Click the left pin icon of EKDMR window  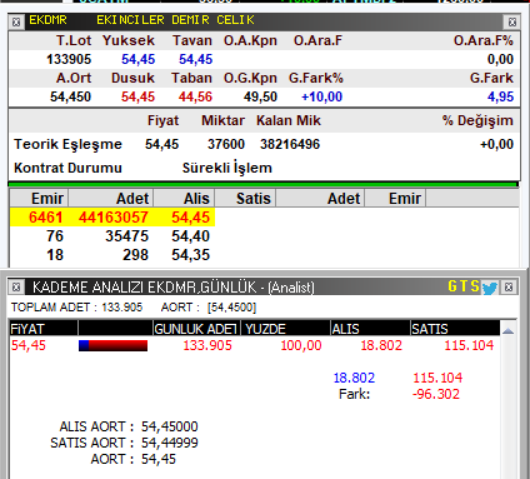click(16, 22)
